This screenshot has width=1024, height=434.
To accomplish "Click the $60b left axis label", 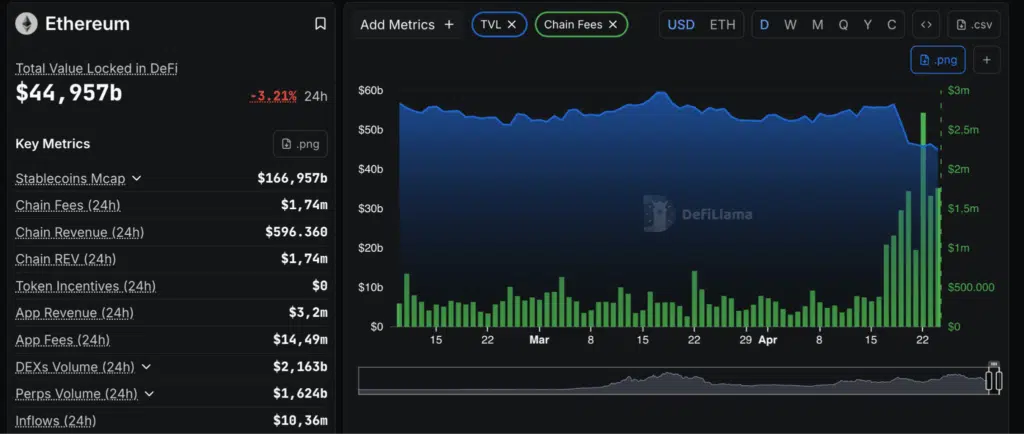I will 370,90.
